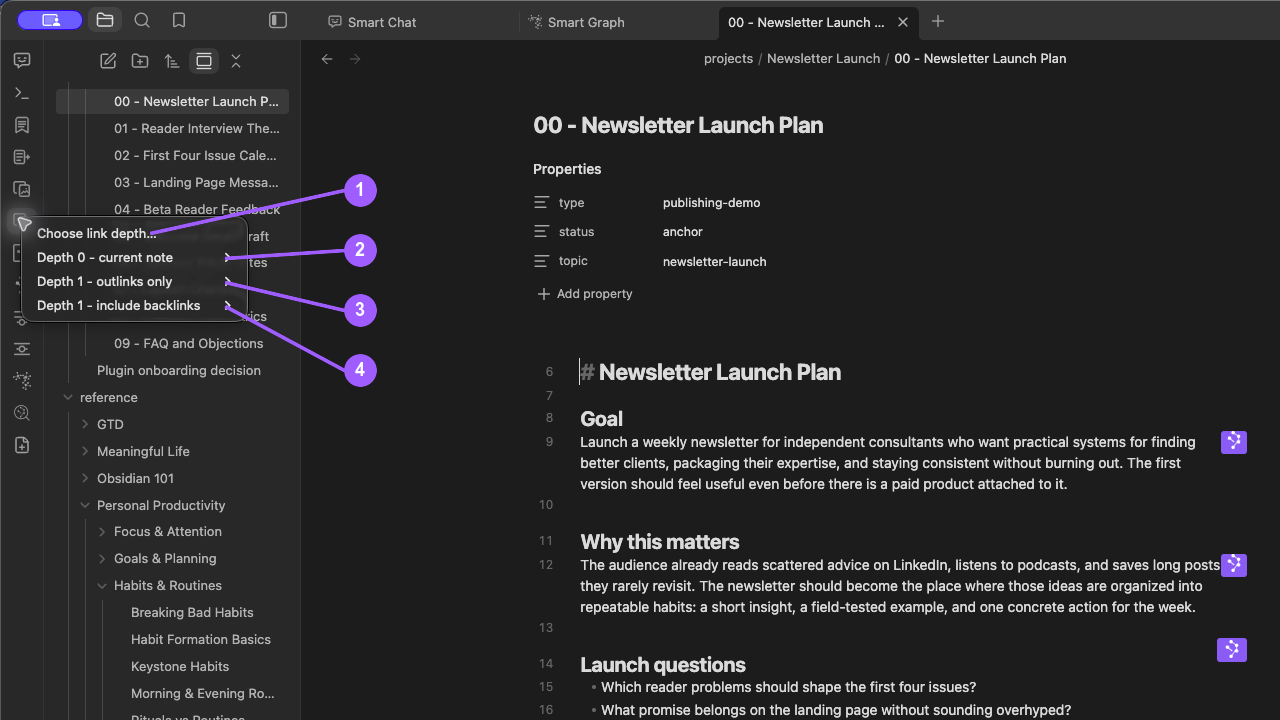Open the file explorer folder icon
1280x720 pixels.
coord(105,20)
